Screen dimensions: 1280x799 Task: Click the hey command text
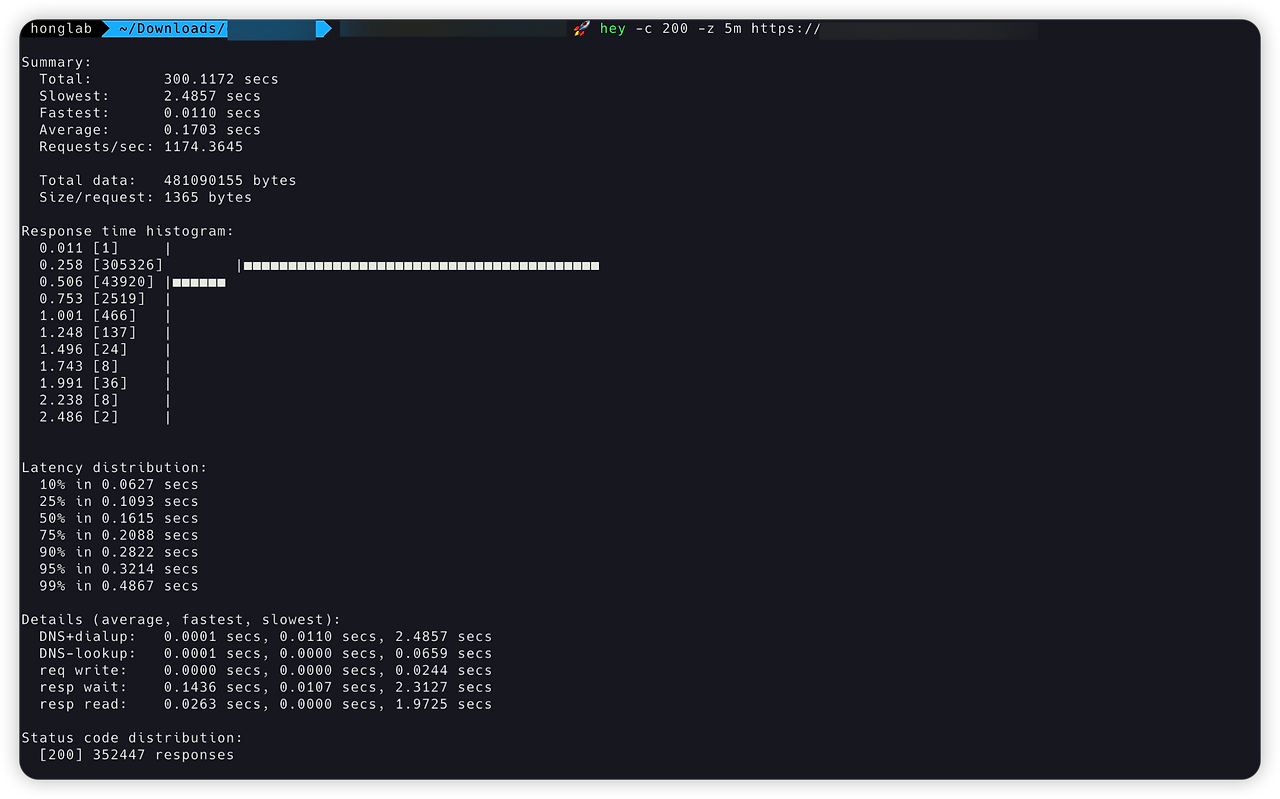pyautogui.click(x=613, y=28)
